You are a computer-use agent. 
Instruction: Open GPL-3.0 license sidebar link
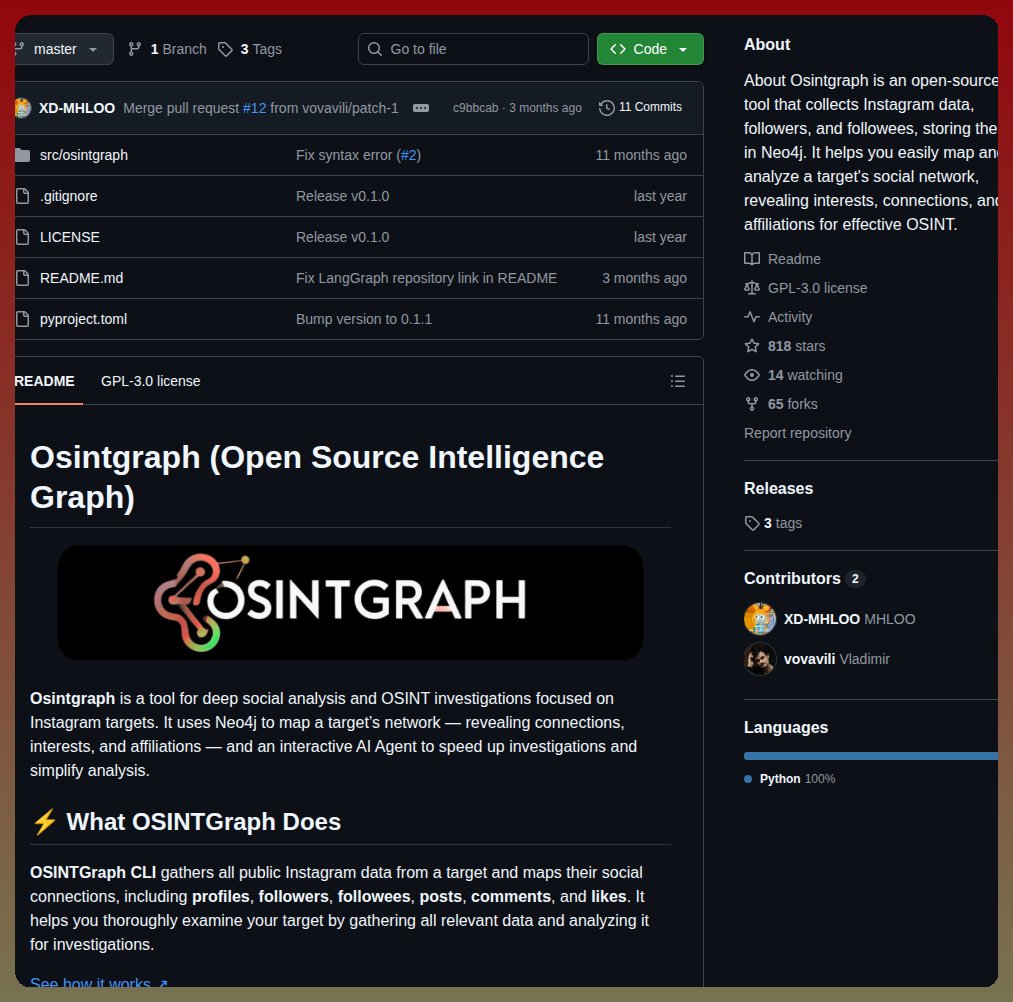click(817, 288)
